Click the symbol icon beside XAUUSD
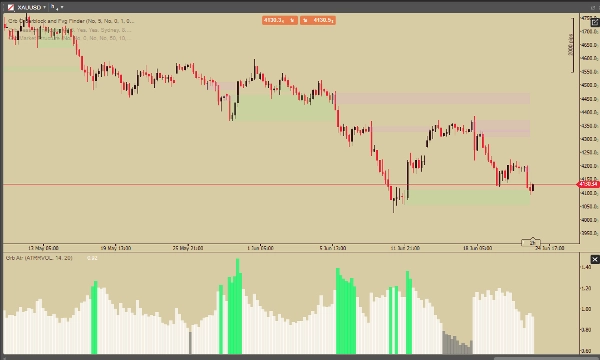 click(x=11, y=7)
